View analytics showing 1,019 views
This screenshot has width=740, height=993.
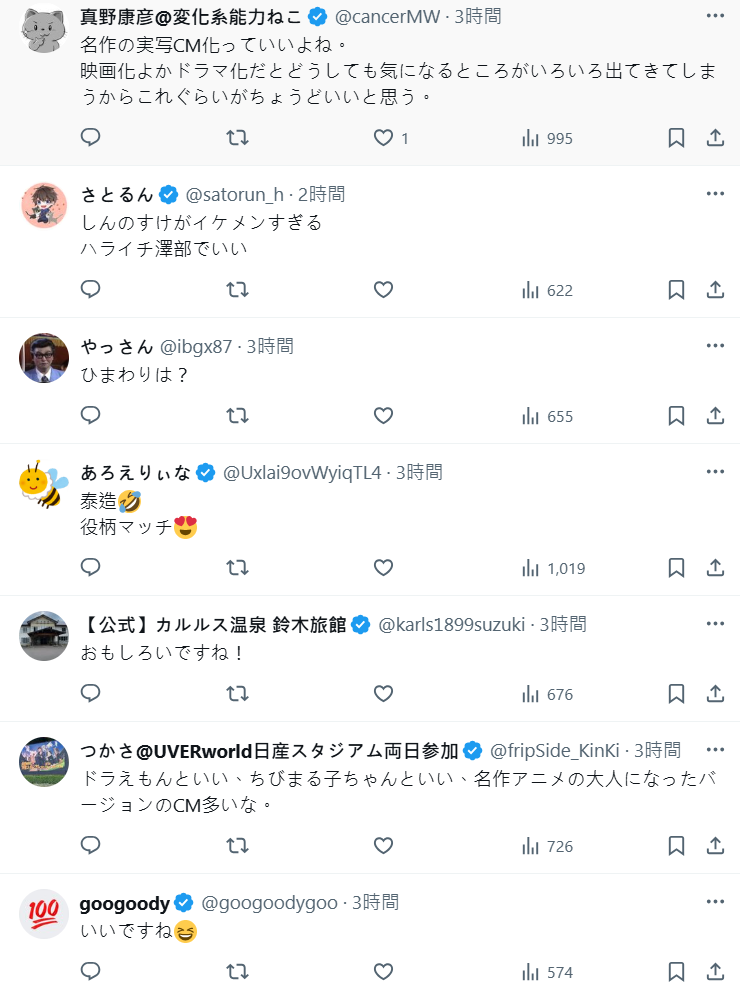(552, 568)
